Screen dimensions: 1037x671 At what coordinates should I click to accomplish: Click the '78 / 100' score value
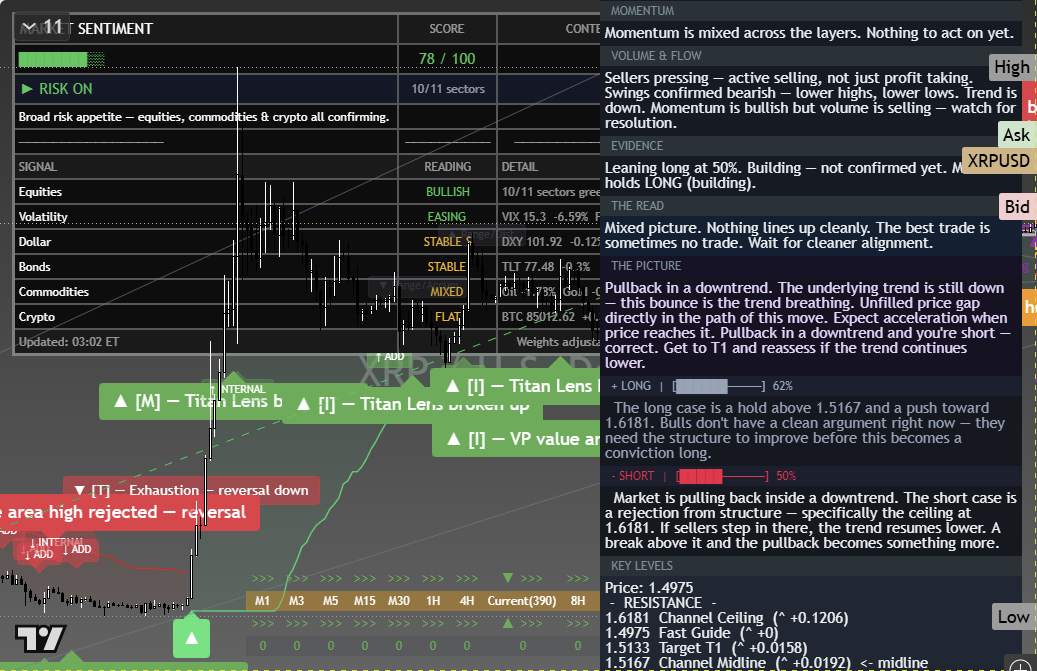tap(447, 59)
